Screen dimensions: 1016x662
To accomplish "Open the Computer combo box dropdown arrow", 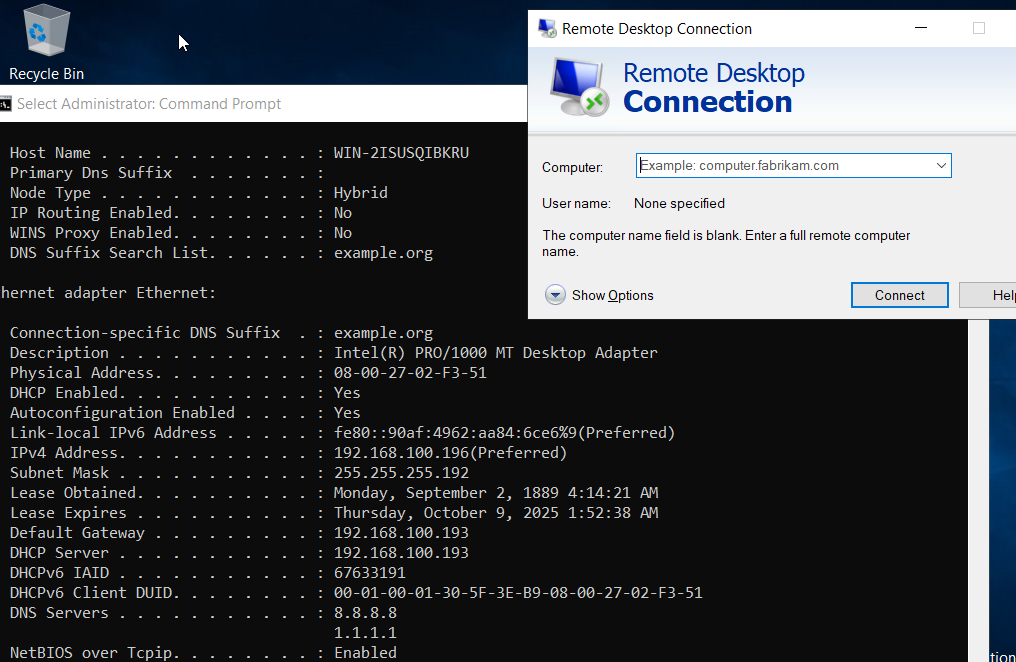I will tap(941, 165).
